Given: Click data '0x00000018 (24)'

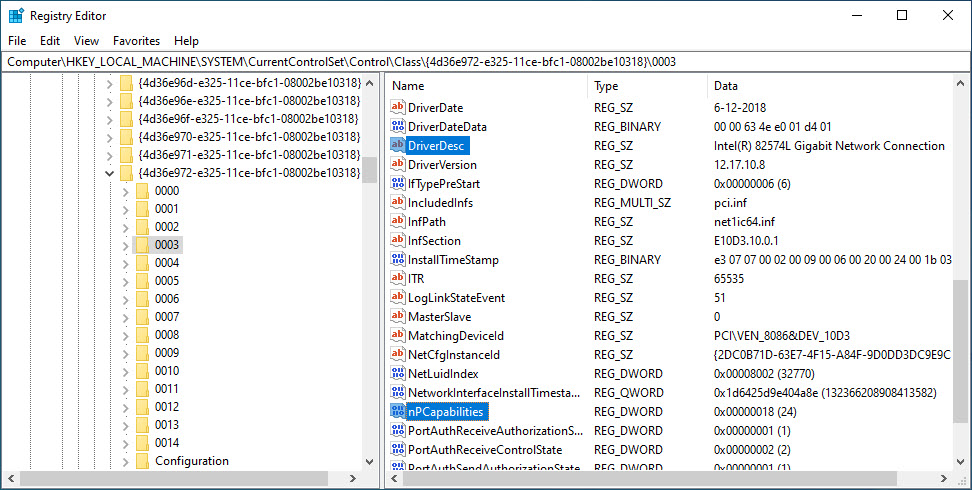Looking at the screenshot, I should pos(756,412).
